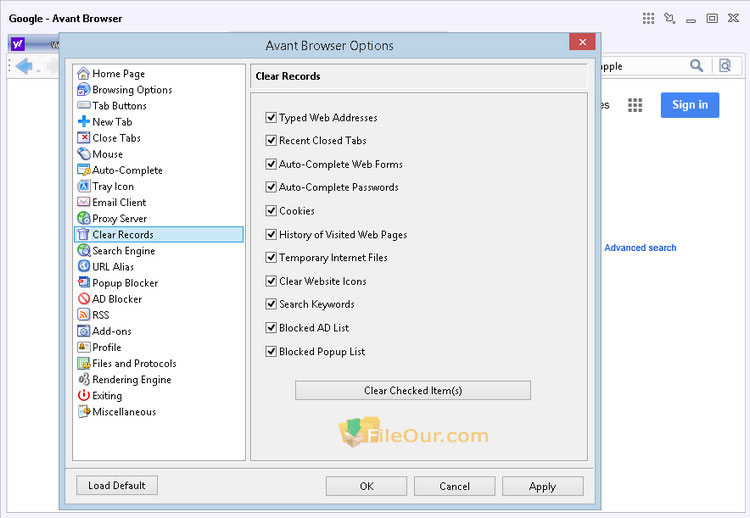
Task: Uncheck the Cookies checkbox
Action: [271, 211]
